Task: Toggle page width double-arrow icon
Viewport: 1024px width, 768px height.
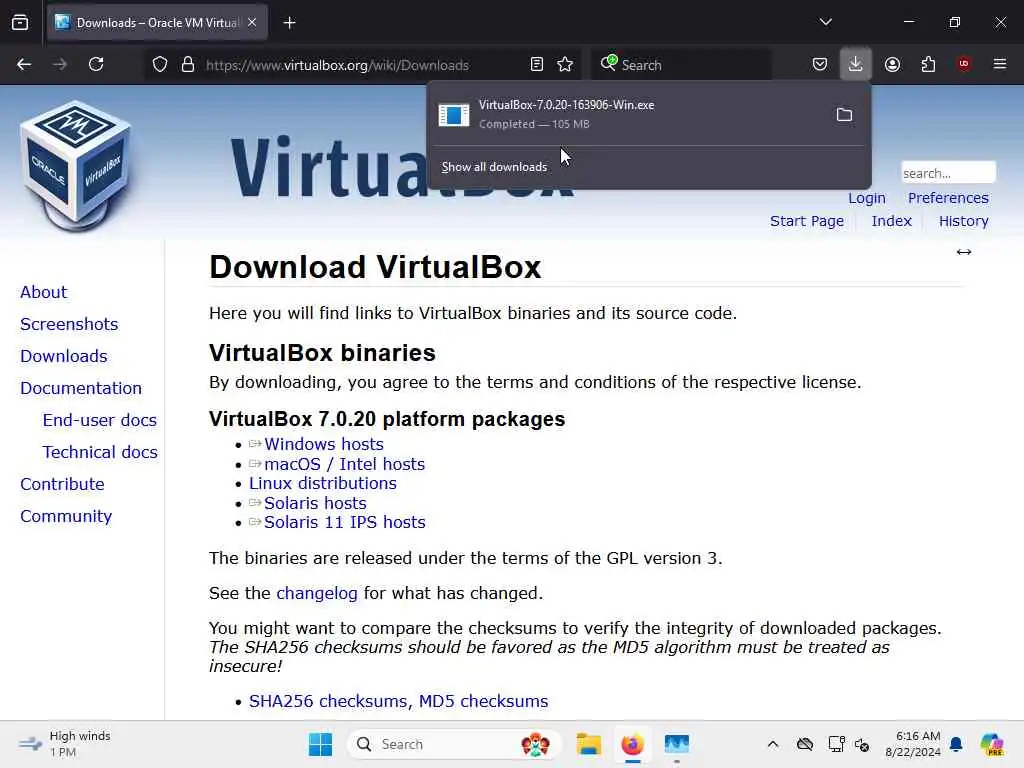Action: click(x=964, y=252)
